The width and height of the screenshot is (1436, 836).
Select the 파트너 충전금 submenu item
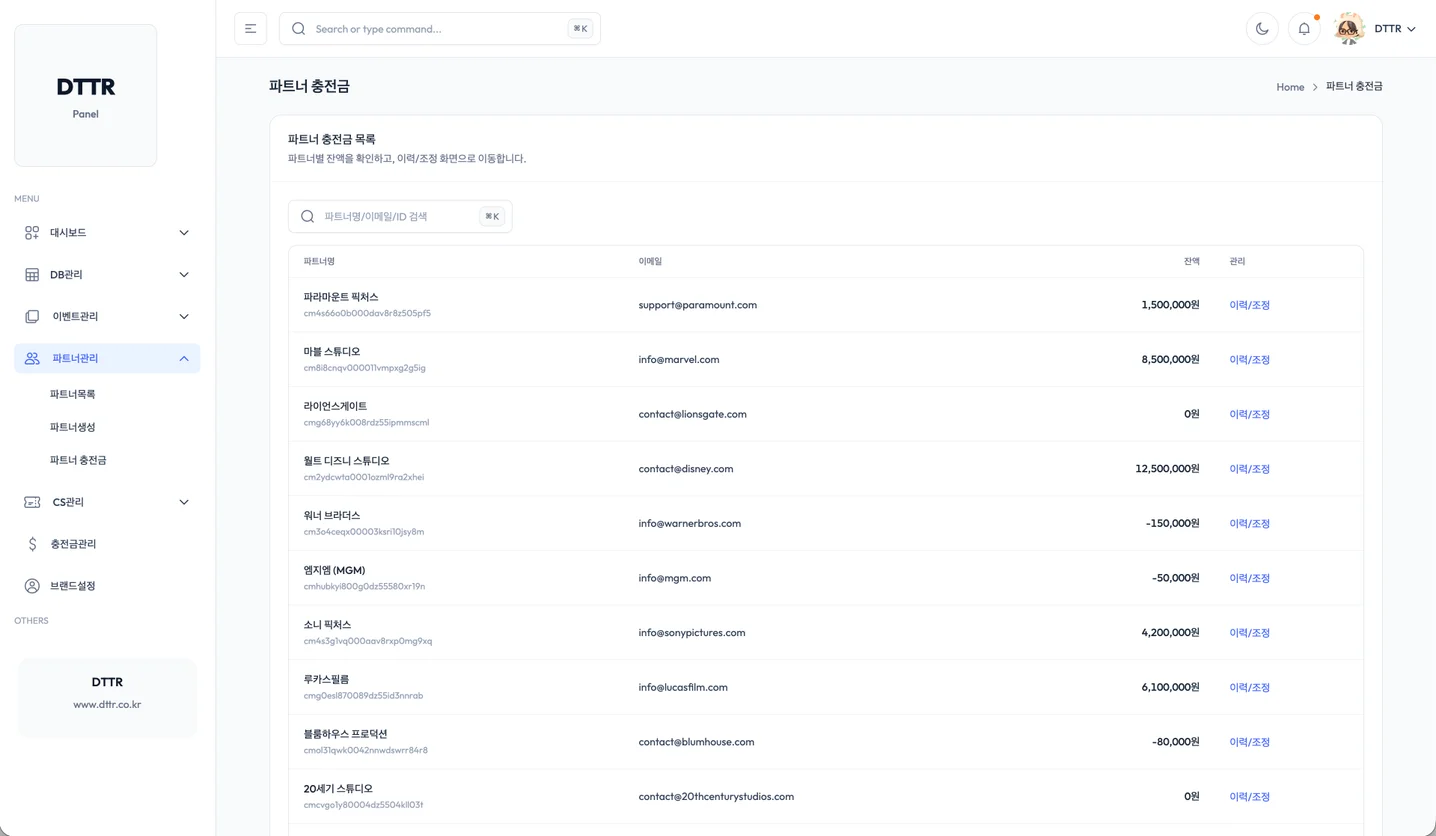coord(78,460)
